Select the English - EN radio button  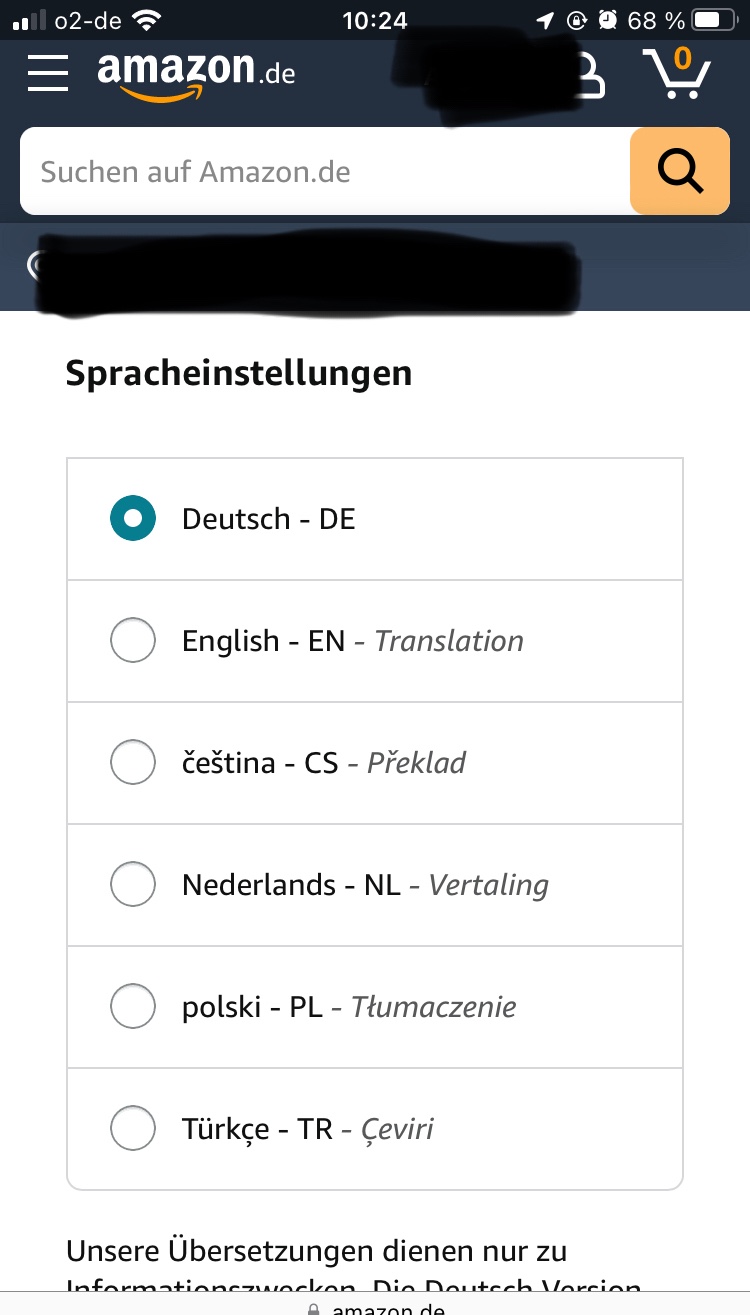coord(133,641)
